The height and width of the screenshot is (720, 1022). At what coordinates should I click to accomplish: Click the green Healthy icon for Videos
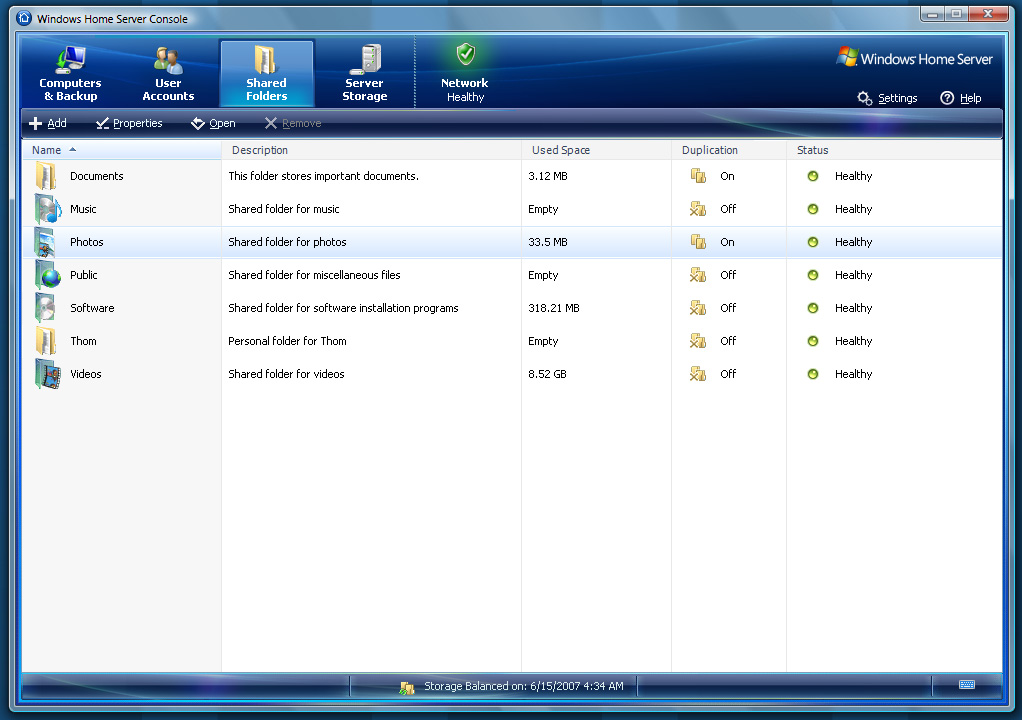813,374
